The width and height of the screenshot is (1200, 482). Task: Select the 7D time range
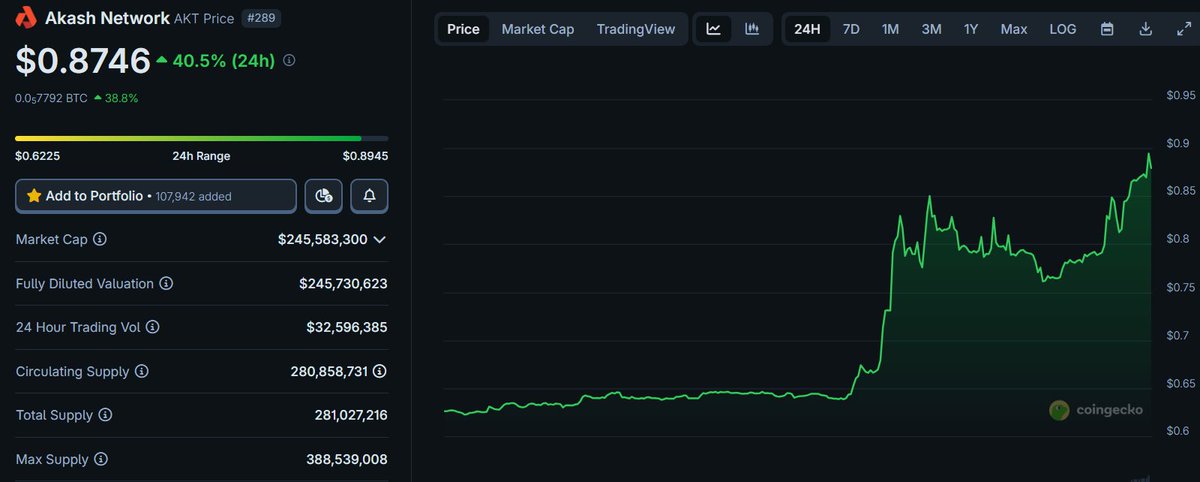pos(851,29)
